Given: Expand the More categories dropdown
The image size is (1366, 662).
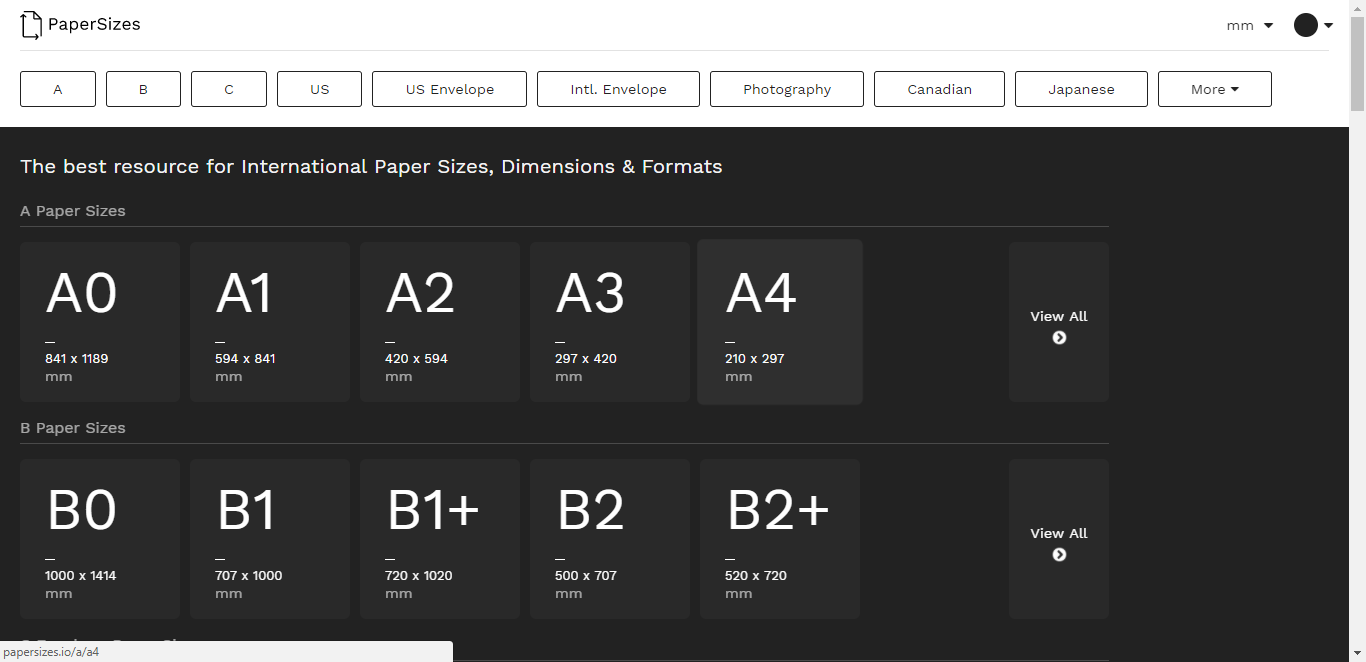Looking at the screenshot, I should (x=1214, y=89).
